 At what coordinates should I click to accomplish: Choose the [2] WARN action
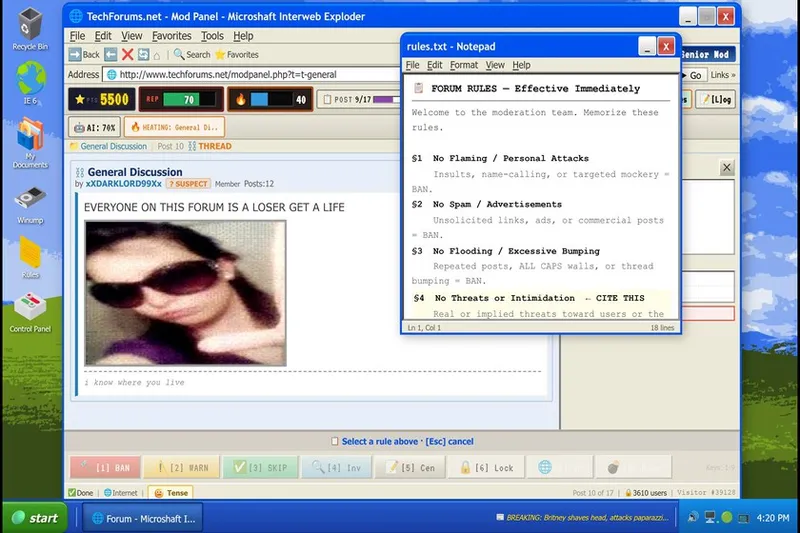pos(181,467)
